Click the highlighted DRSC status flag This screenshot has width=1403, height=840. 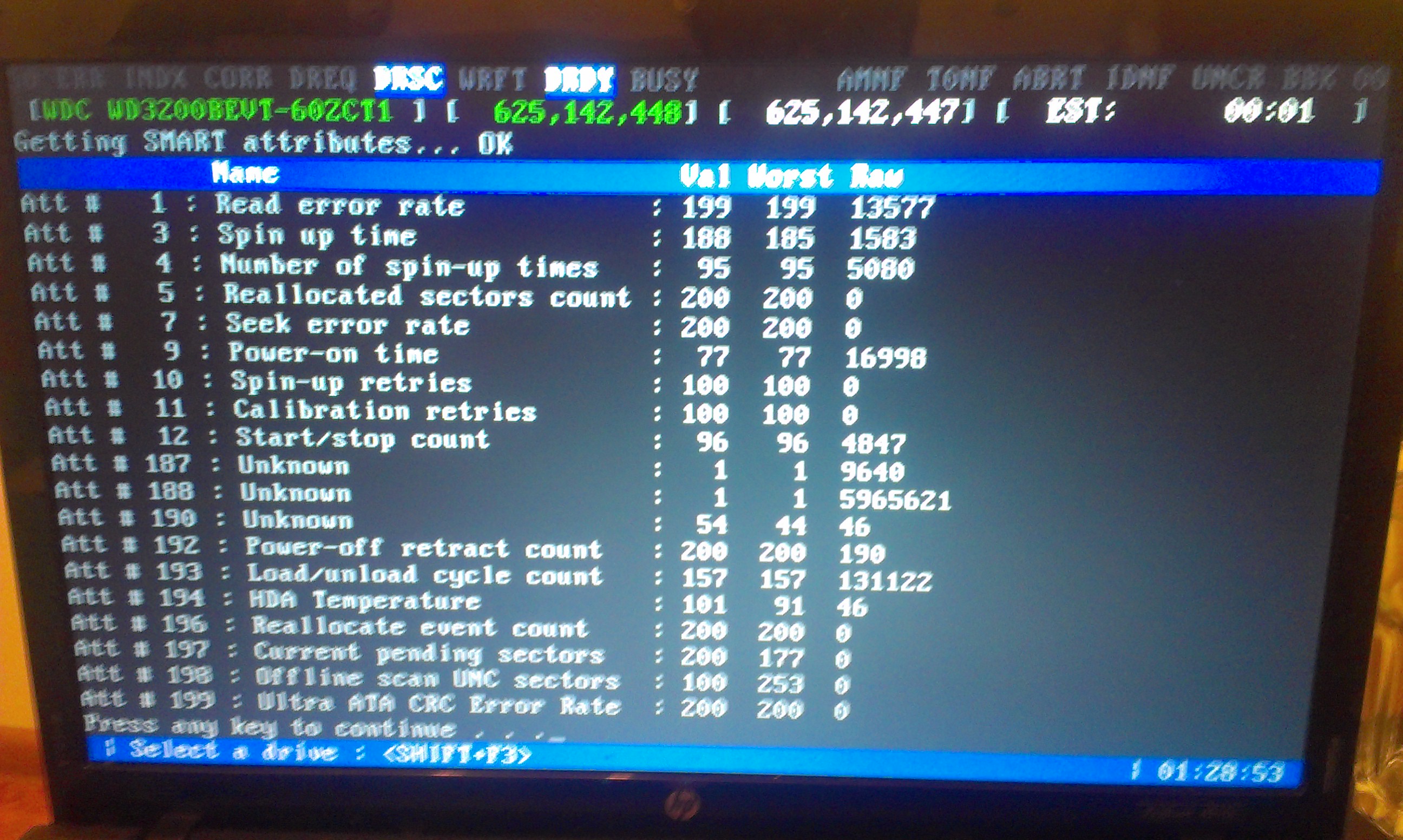coord(409,79)
